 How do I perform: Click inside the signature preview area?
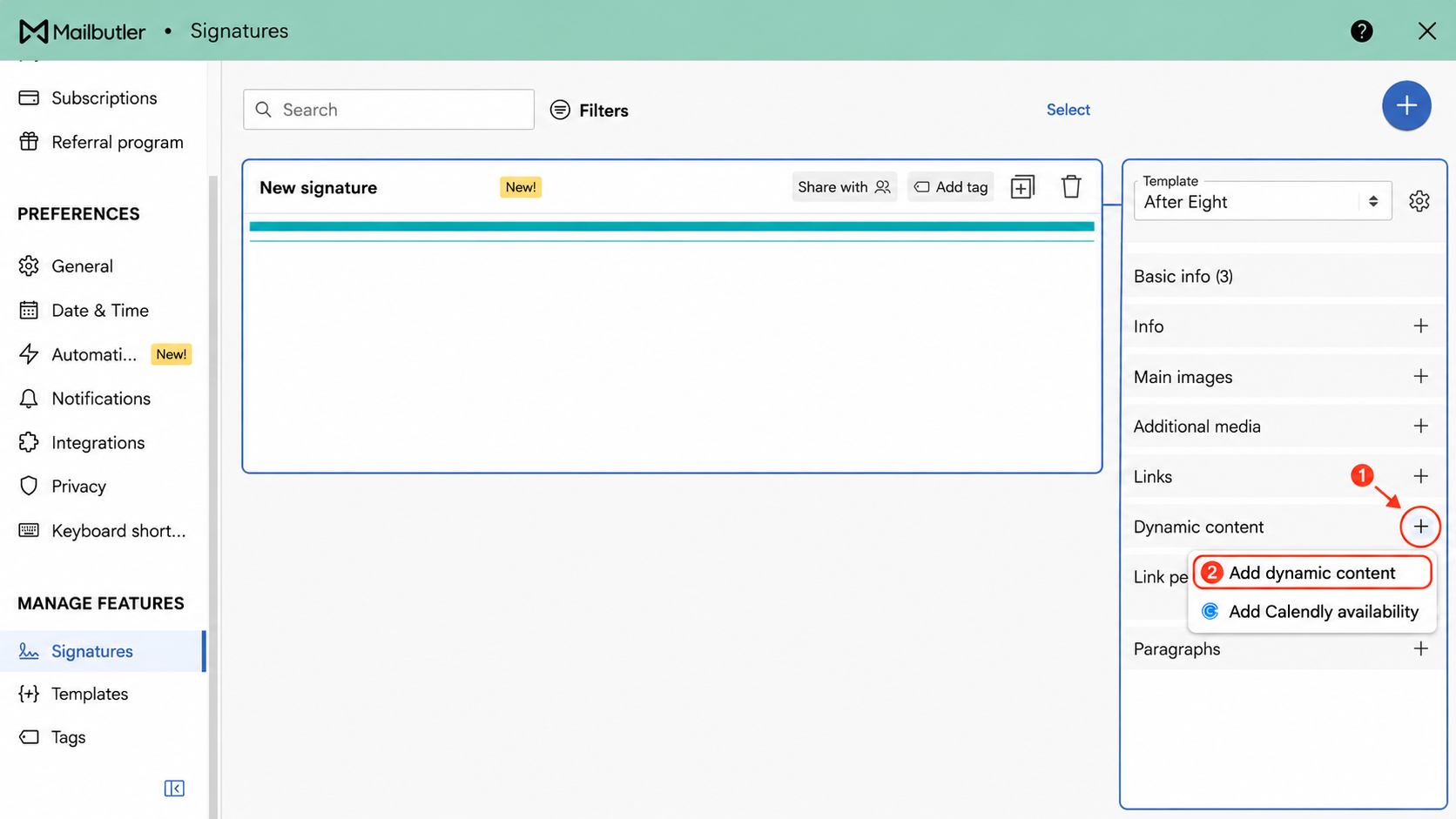671,355
